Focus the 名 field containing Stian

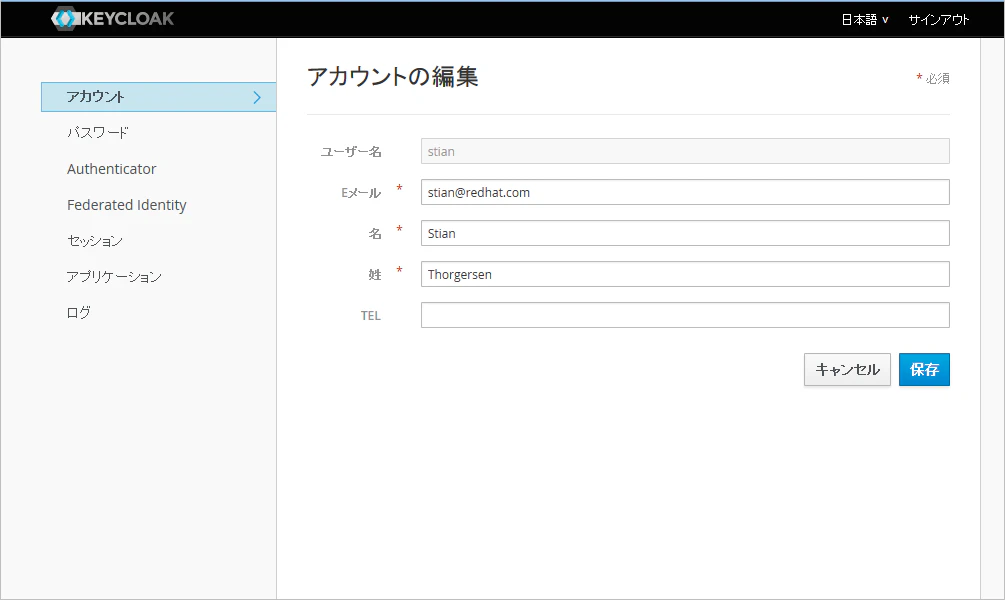point(685,233)
